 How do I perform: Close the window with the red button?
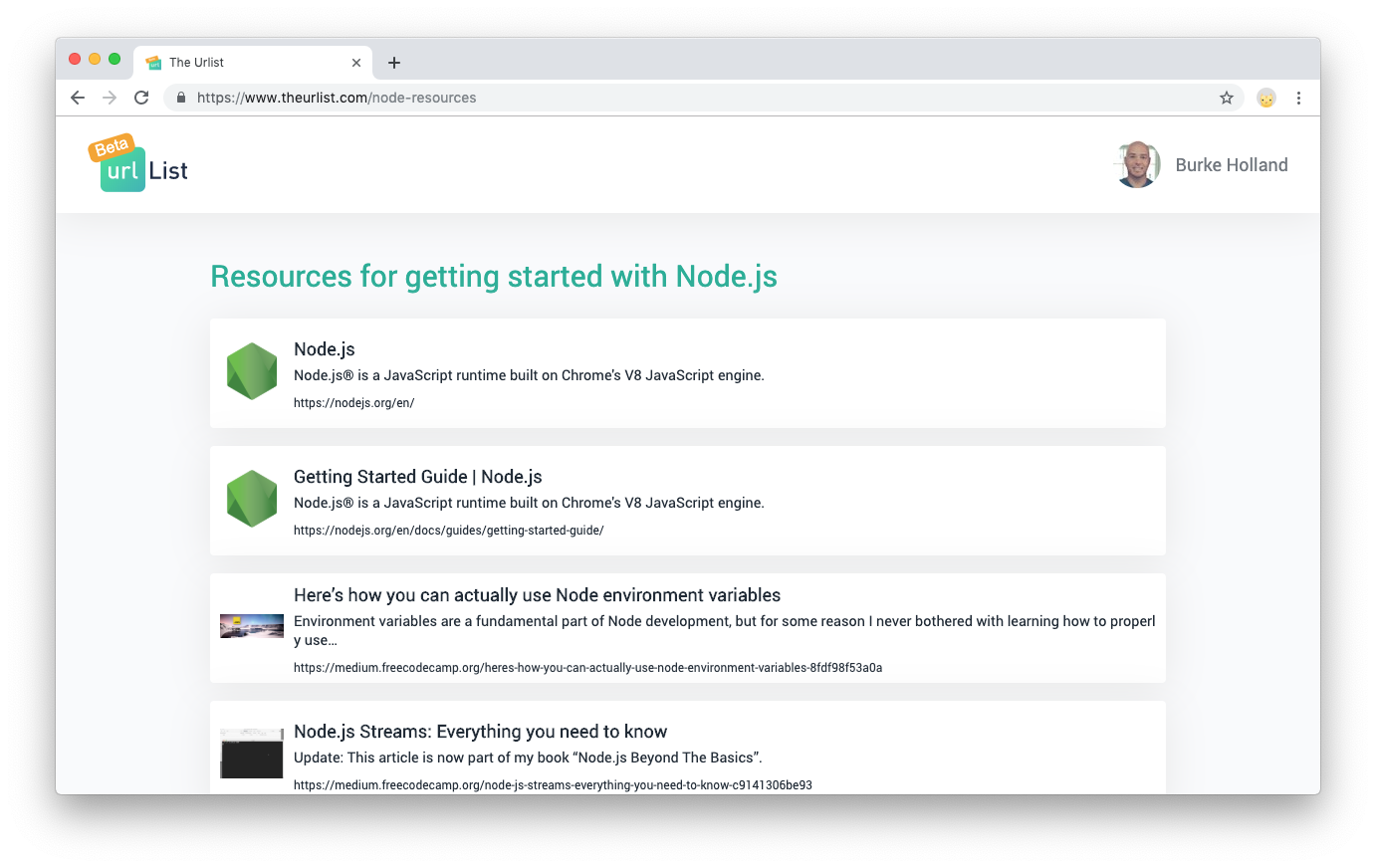(x=75, y=59)
